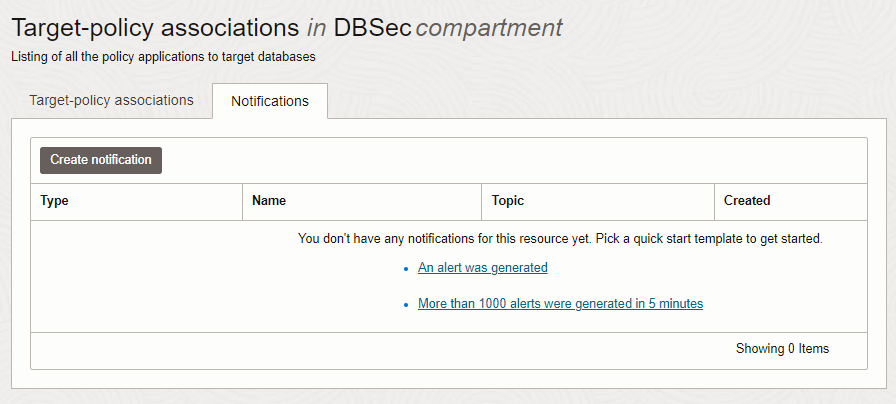Click the Topic column header
This screenshot has height=404, width=896.
(x=508, y=201)
